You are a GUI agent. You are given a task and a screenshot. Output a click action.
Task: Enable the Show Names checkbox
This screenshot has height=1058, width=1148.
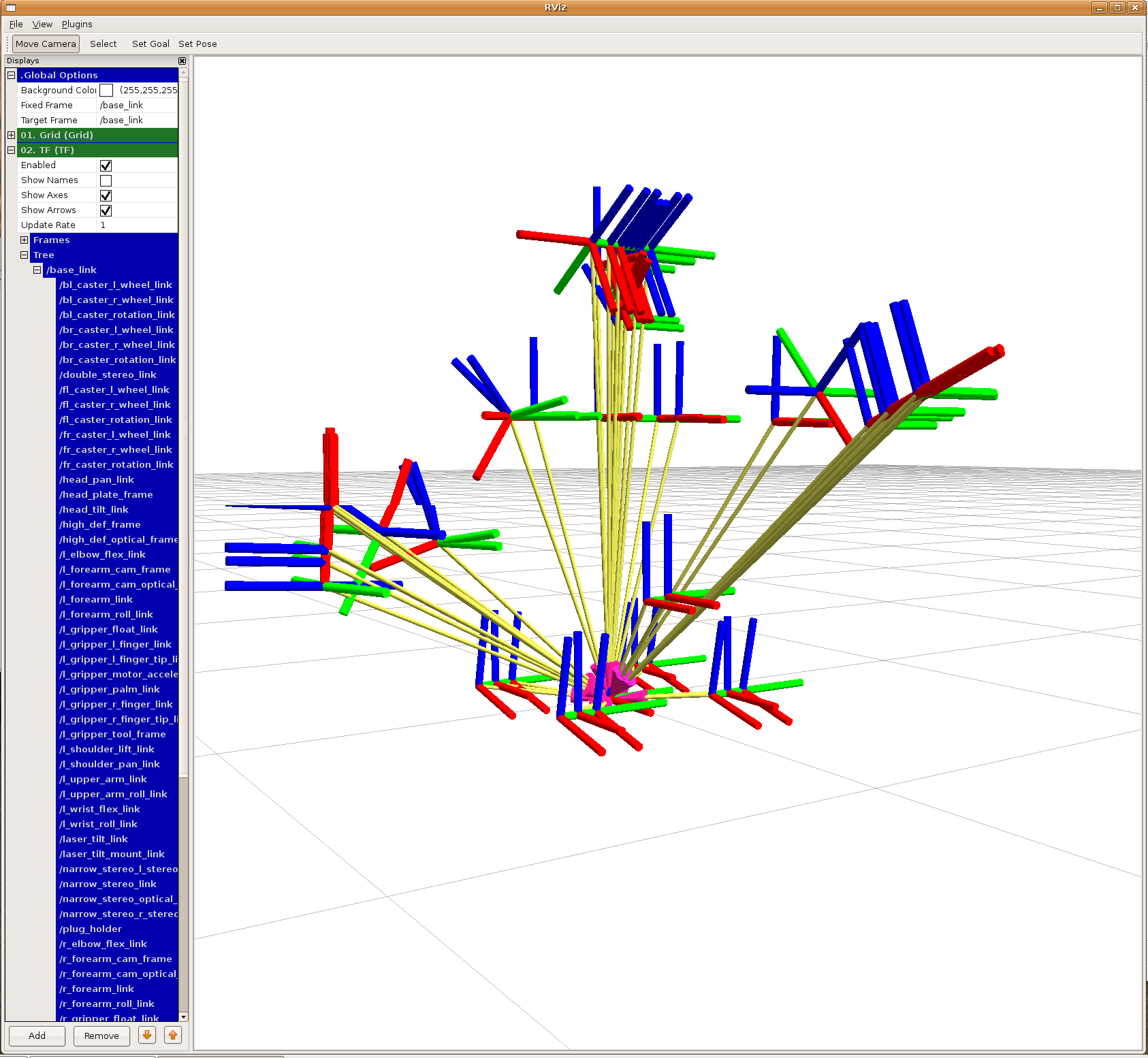(x=106, y=180)
